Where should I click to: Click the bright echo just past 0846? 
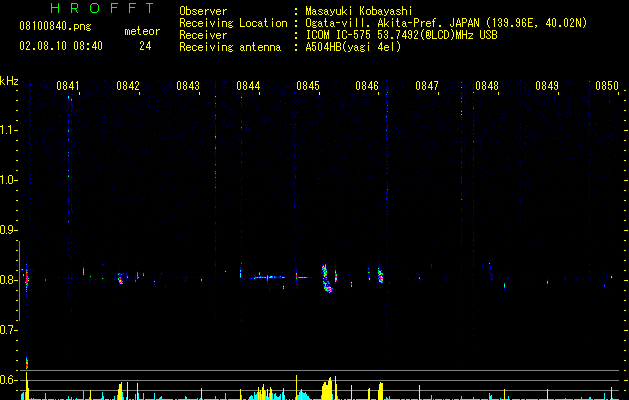pyautogui.click(x=380, y=276)
